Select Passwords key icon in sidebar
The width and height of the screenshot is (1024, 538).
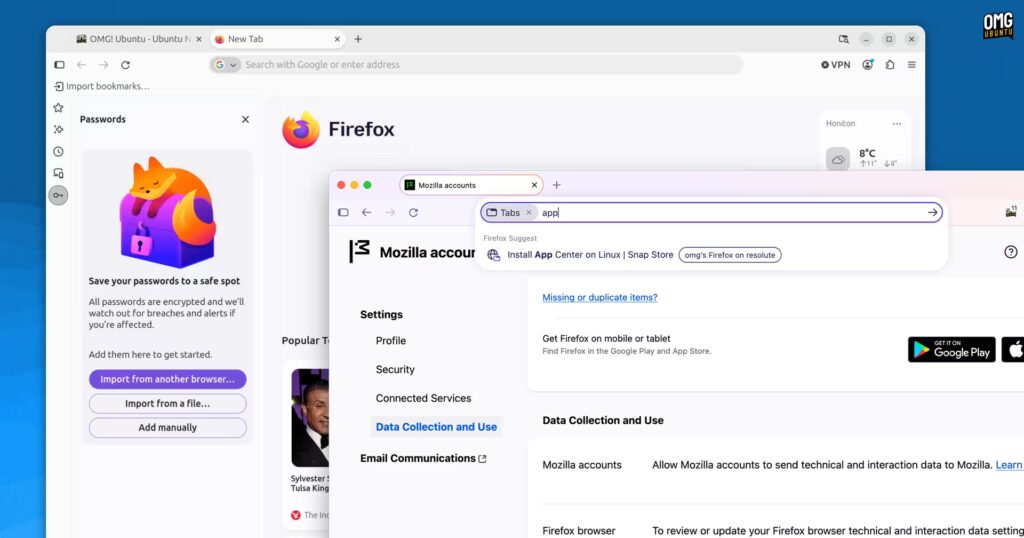[58, 195]
